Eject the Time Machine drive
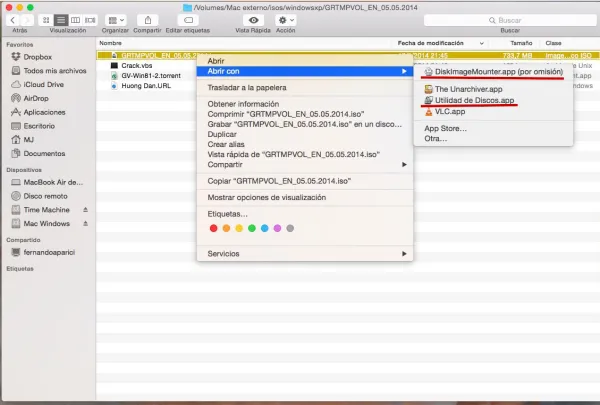Viewport: 600px width, 405px height. coord(85,210)
